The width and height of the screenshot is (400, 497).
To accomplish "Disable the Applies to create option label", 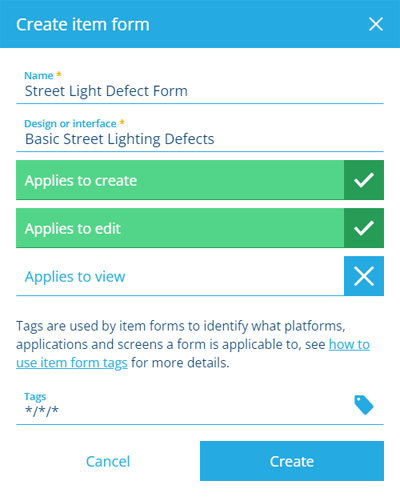I will [81, 181].
